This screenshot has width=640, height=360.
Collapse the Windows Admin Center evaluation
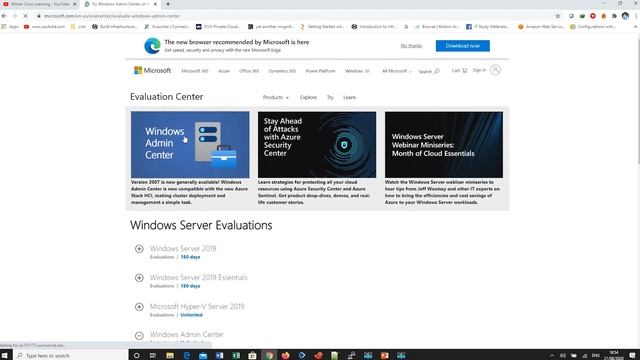[x=139, y=336]
